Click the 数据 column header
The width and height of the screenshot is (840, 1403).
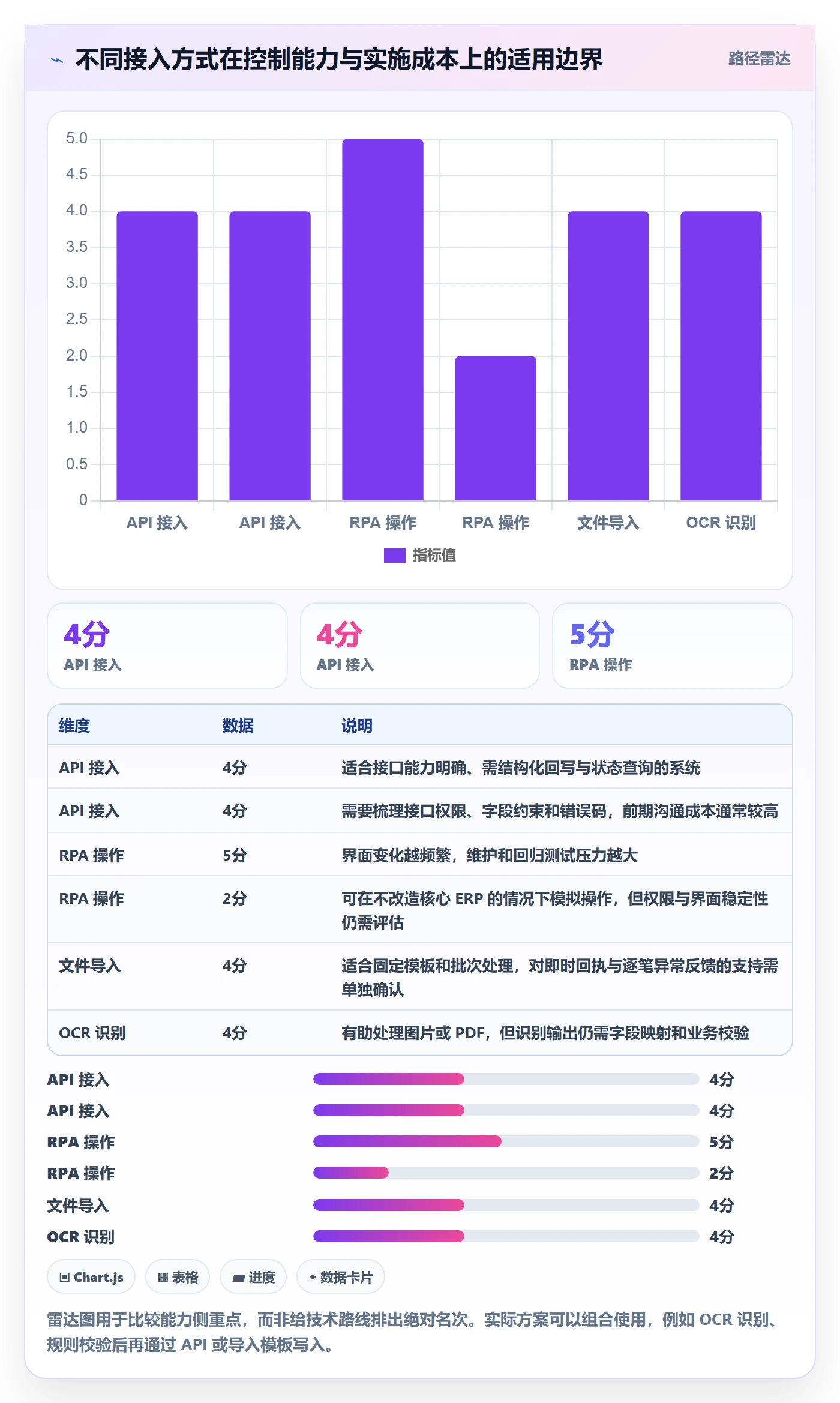point(238,726)
